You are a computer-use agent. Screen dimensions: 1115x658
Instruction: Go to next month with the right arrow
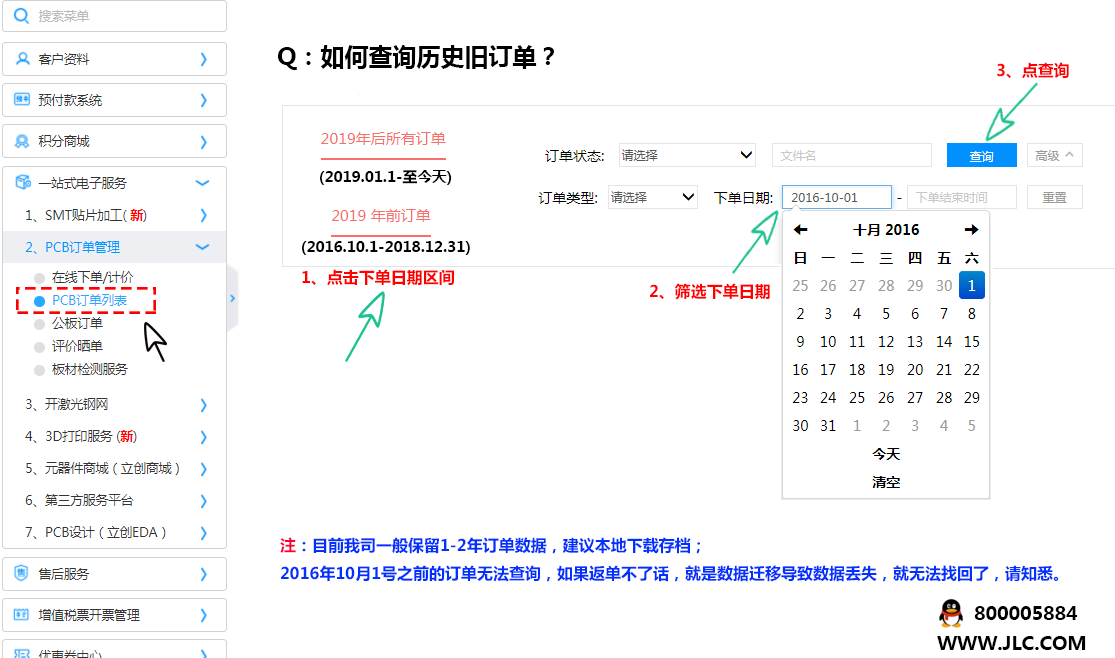point(971,230)
